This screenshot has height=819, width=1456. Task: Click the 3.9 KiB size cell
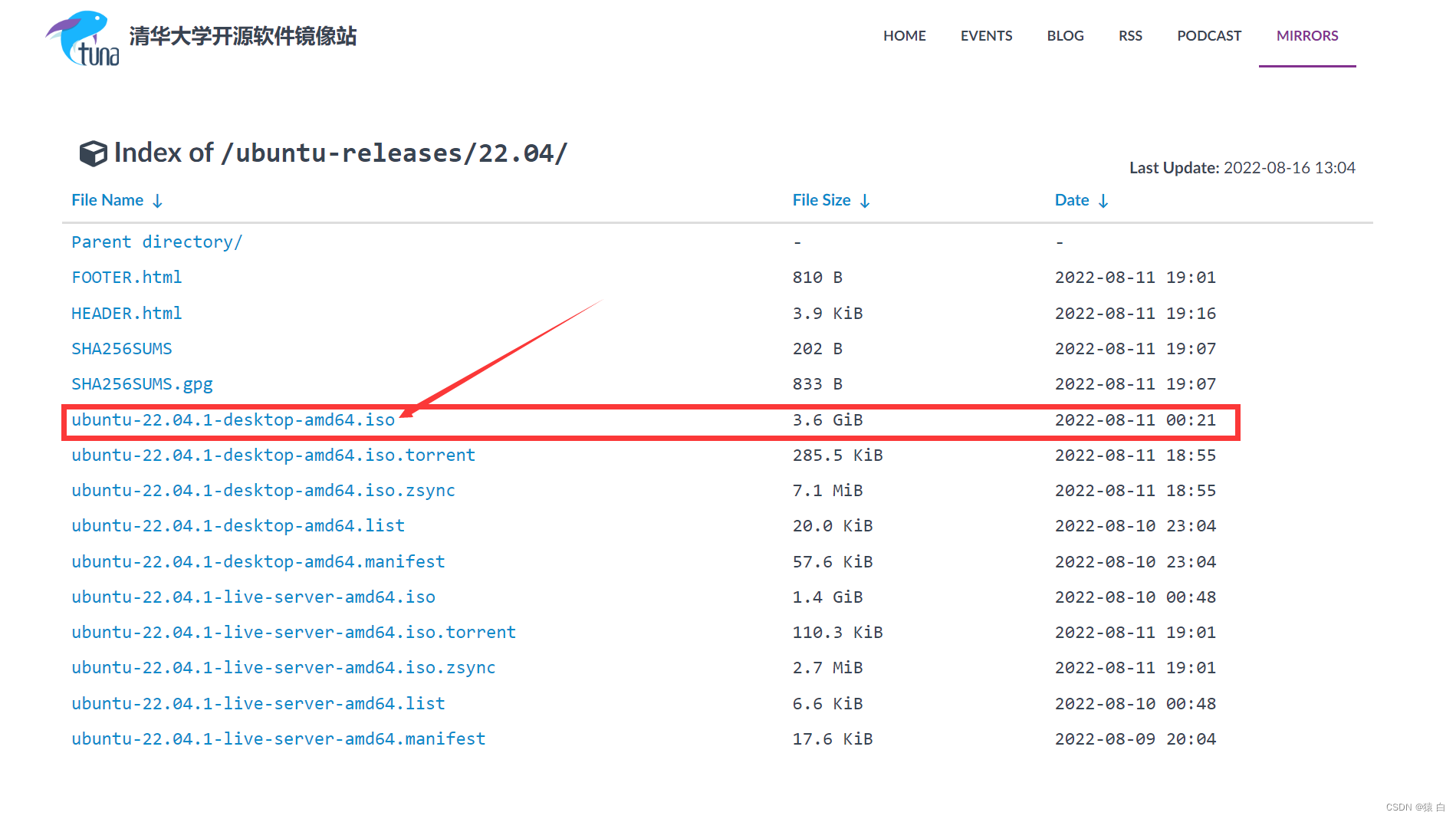tap(827, 314)
